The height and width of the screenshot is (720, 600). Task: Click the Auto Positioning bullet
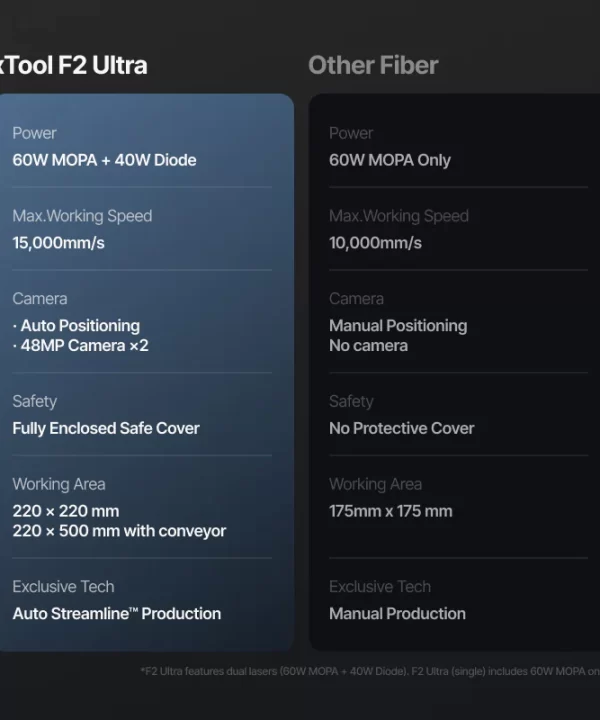[x=76, y=326]
